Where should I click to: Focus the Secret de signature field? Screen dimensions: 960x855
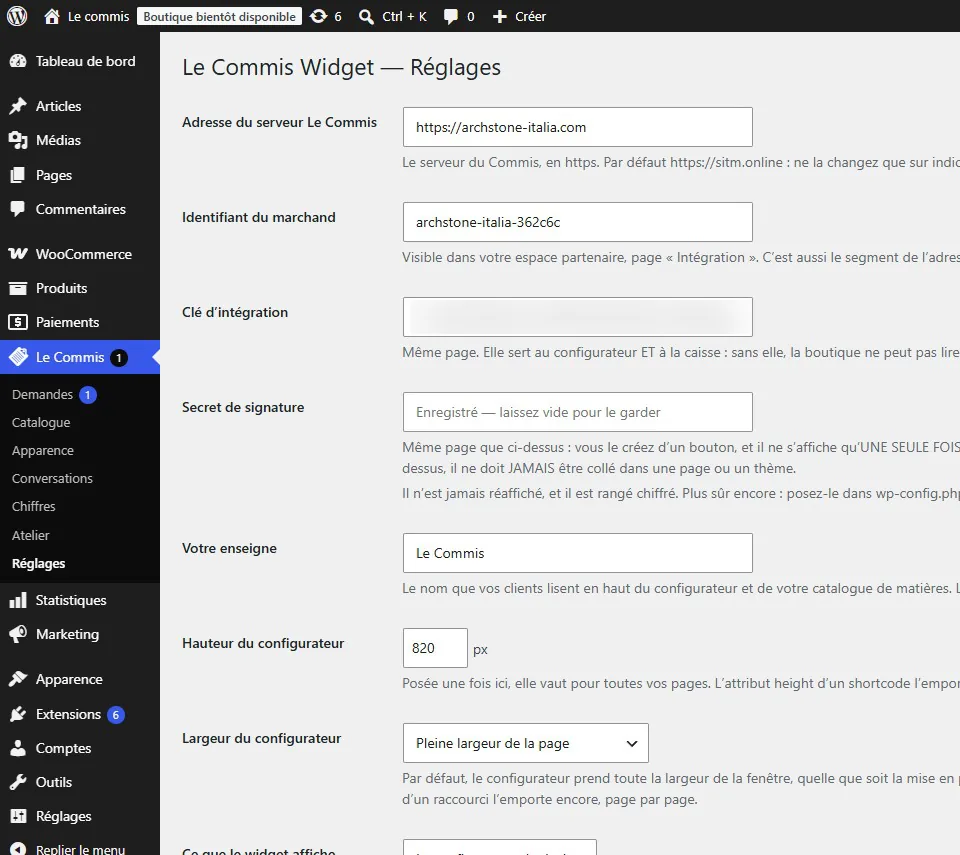577,412
